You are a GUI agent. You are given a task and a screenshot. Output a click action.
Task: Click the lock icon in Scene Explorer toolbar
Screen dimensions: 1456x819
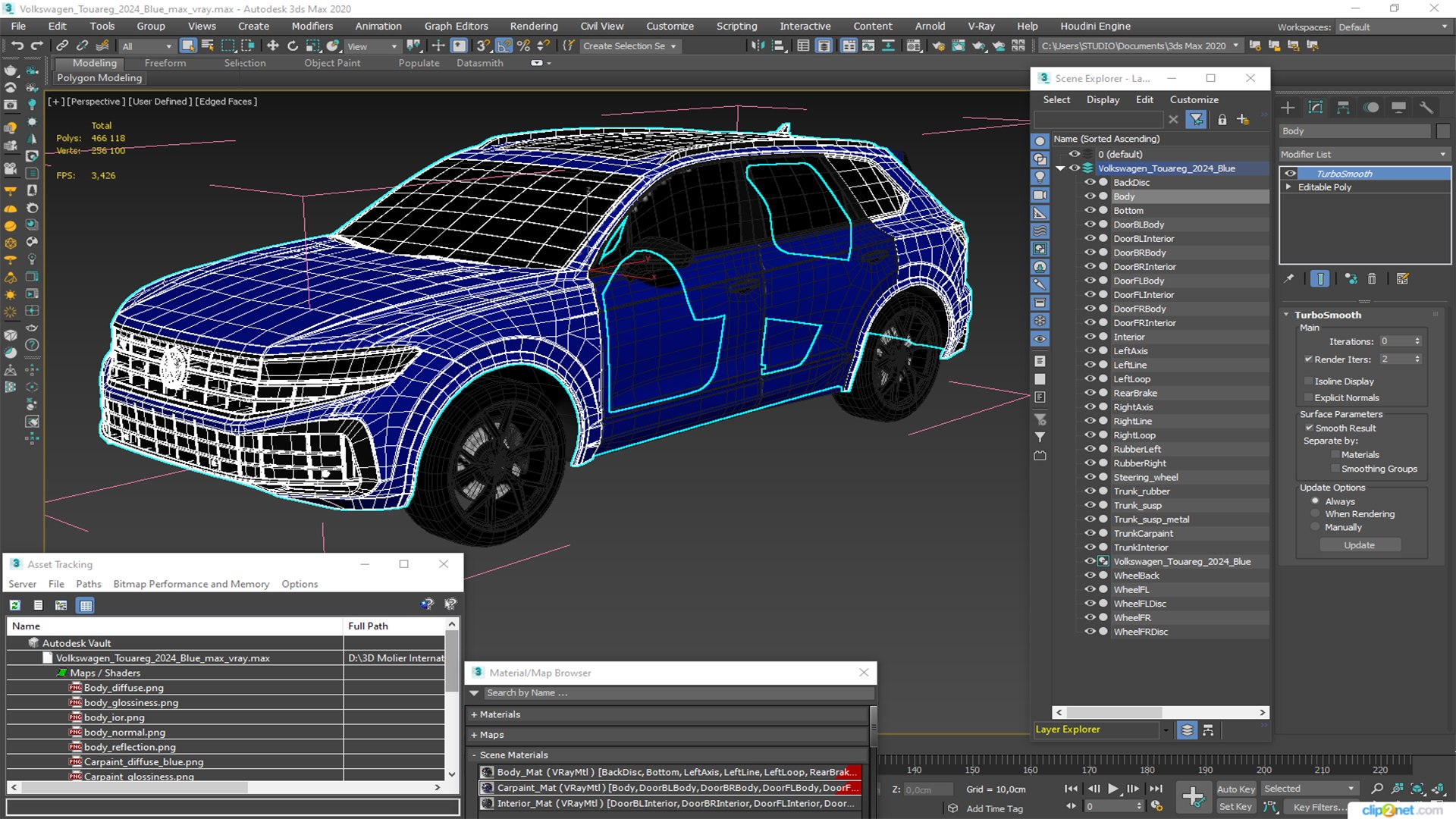click(1222, 120)
